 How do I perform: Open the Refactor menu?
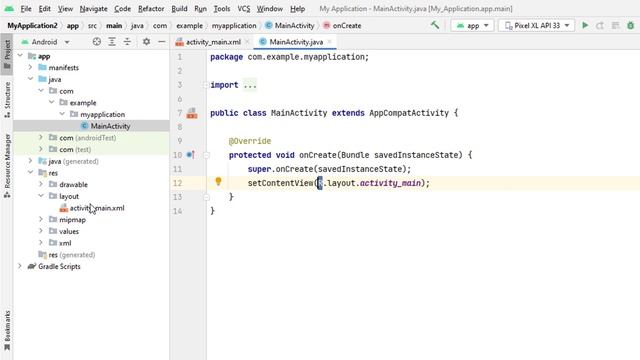(151, 9)
